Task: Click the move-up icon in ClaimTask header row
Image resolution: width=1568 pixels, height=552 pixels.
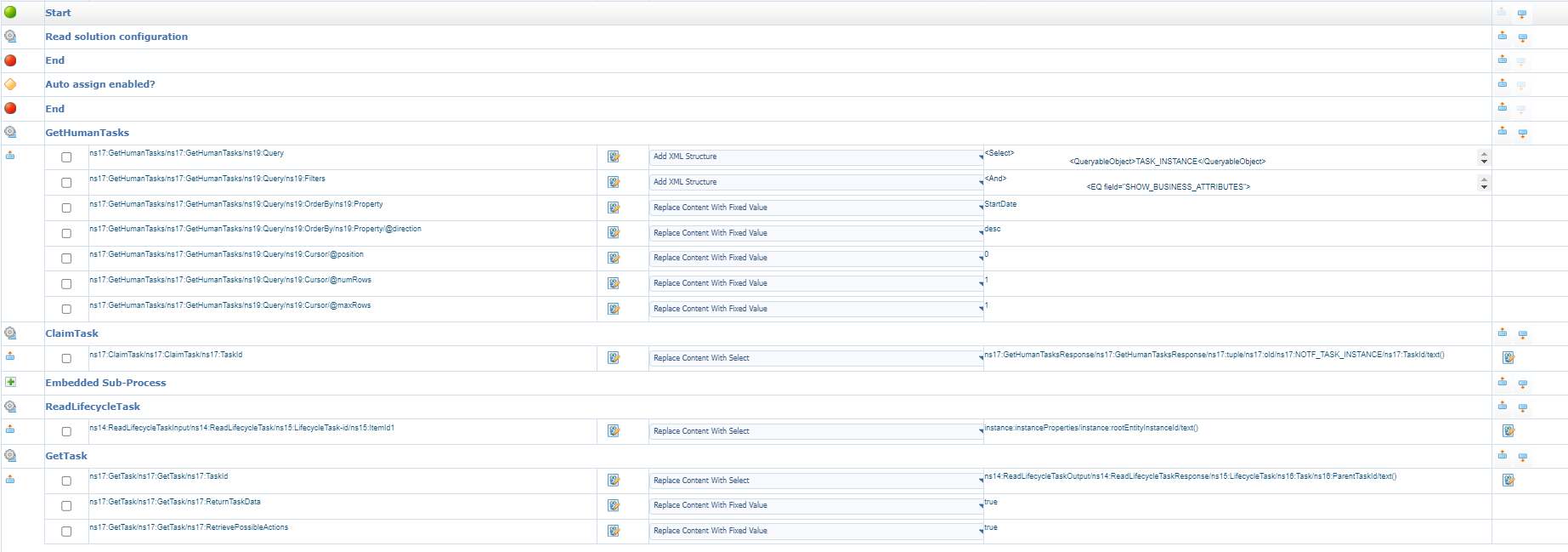Action: pos(1502,333)
